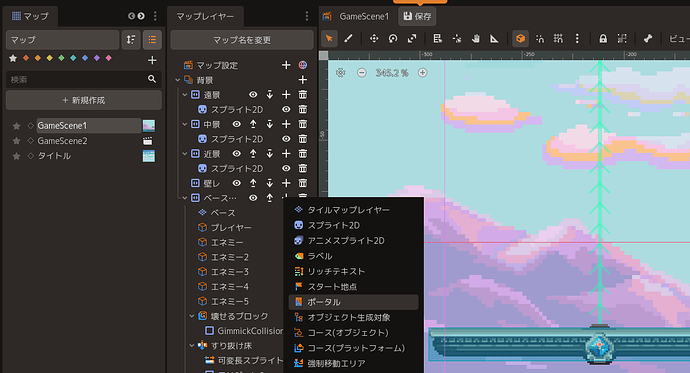This screenshot has width=690, height=373.
Task: Select the ruler measure tool
Action: (x=495, y=39)
